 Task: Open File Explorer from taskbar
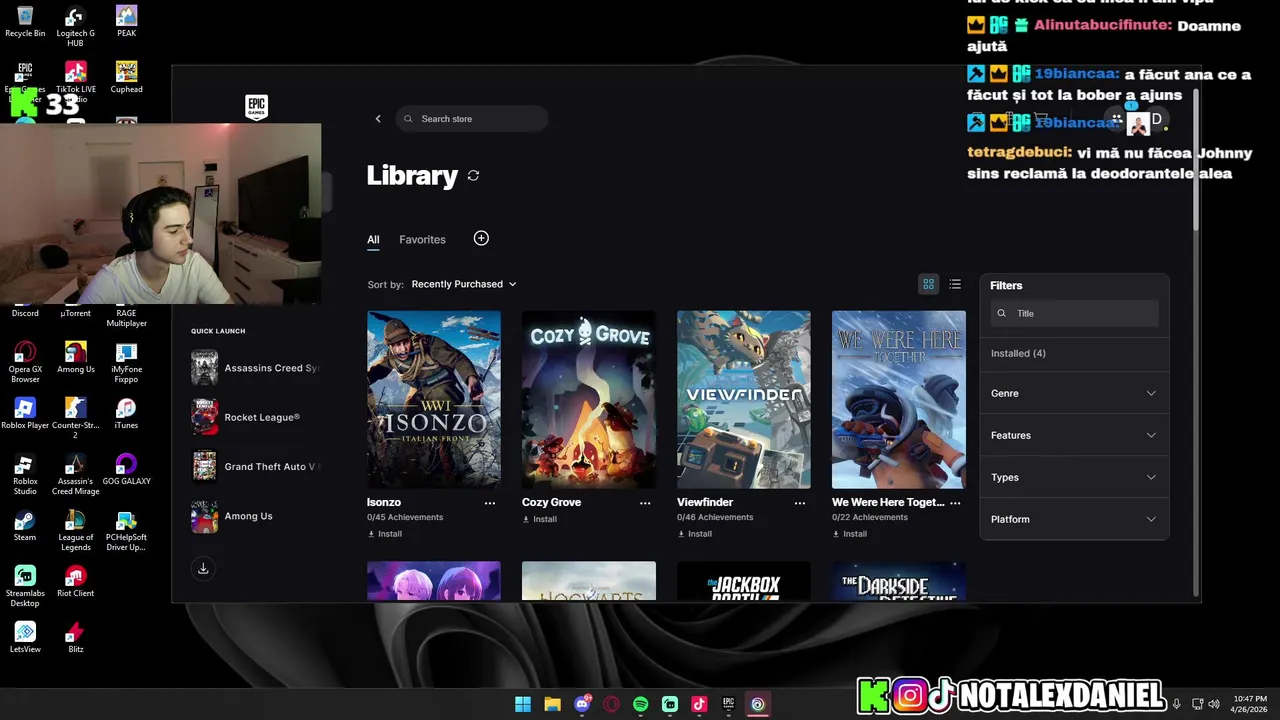552,704
